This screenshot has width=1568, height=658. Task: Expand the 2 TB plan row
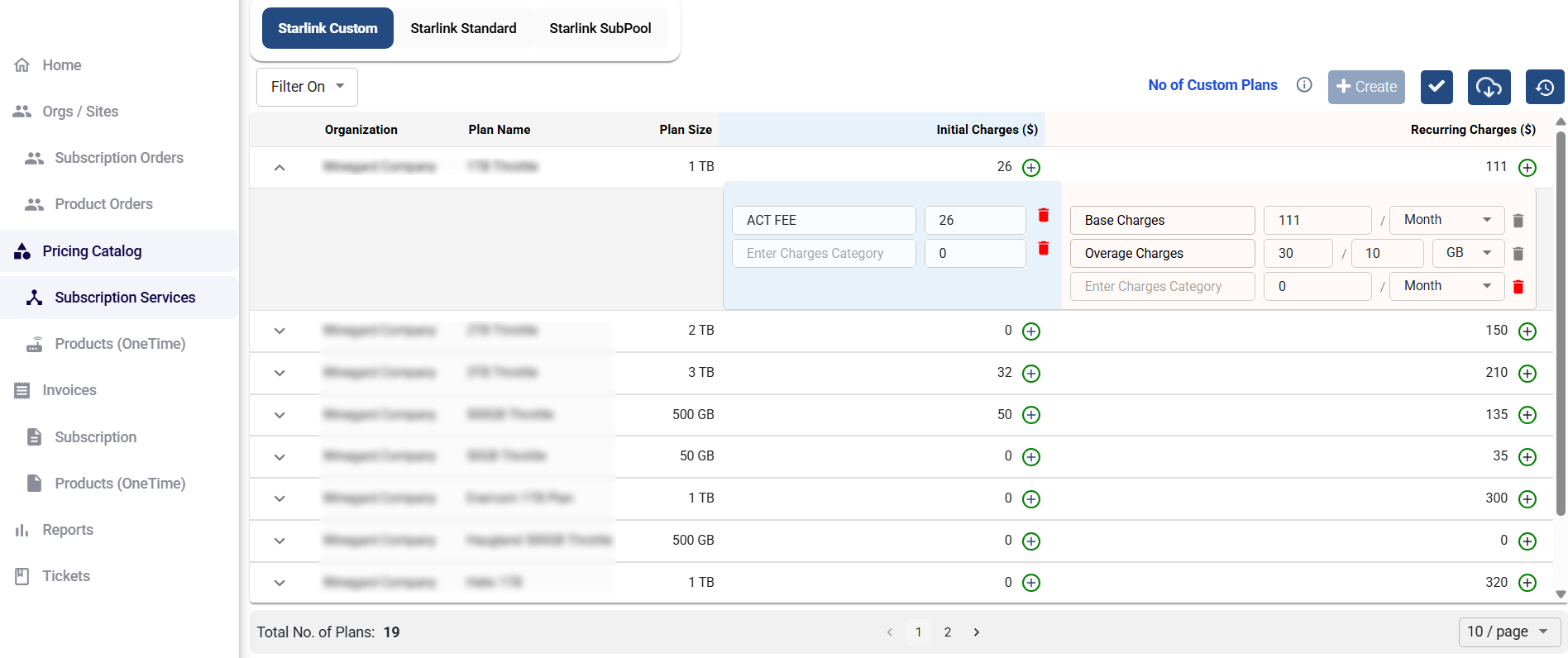coord(280,331)
